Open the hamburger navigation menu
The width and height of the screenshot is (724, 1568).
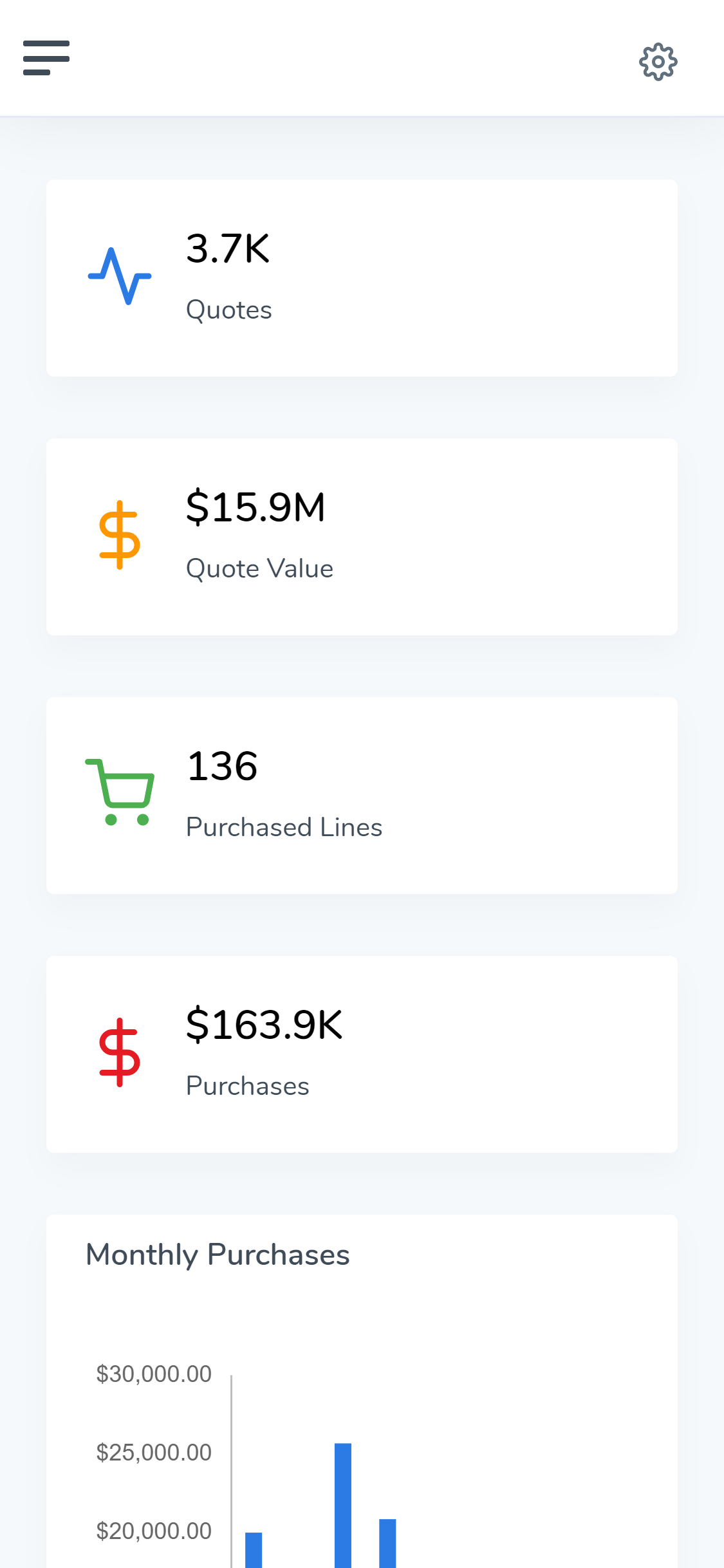(46, 58)
